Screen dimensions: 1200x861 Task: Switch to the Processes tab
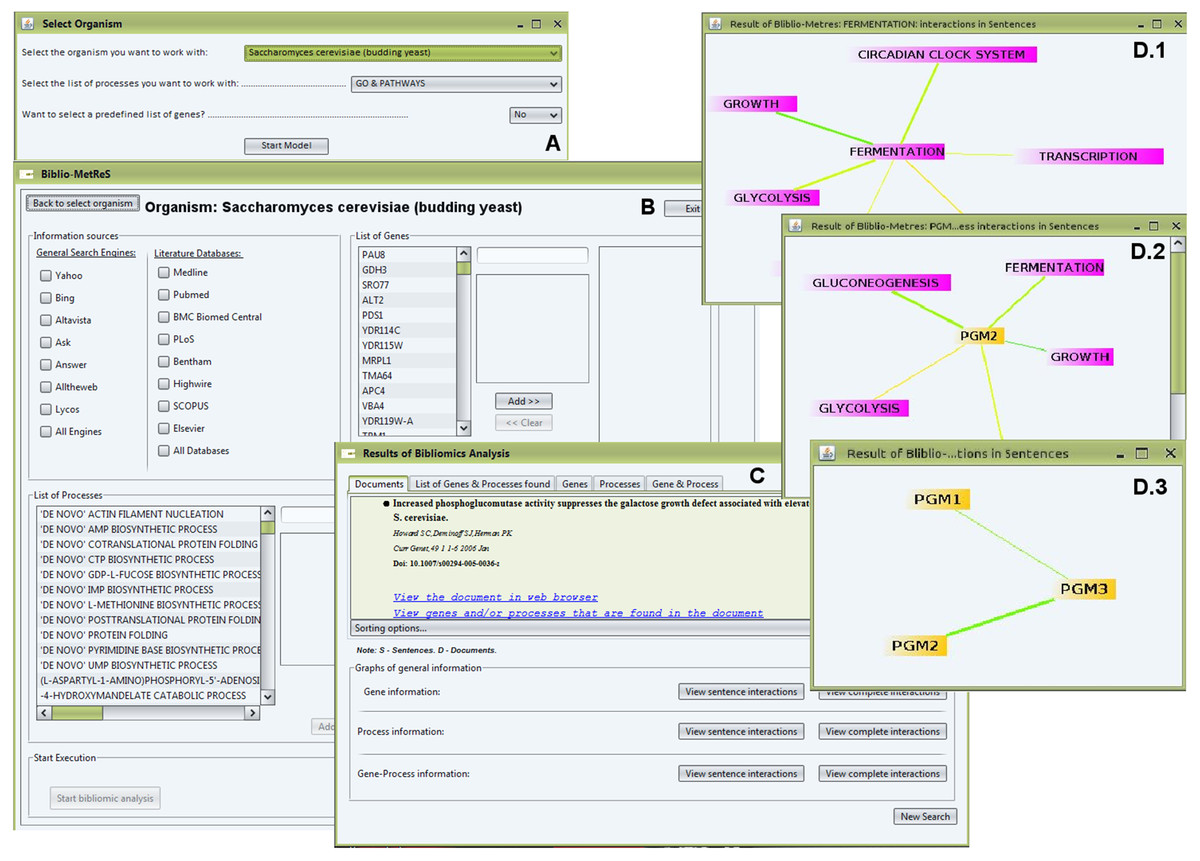(x=620, y=484)
